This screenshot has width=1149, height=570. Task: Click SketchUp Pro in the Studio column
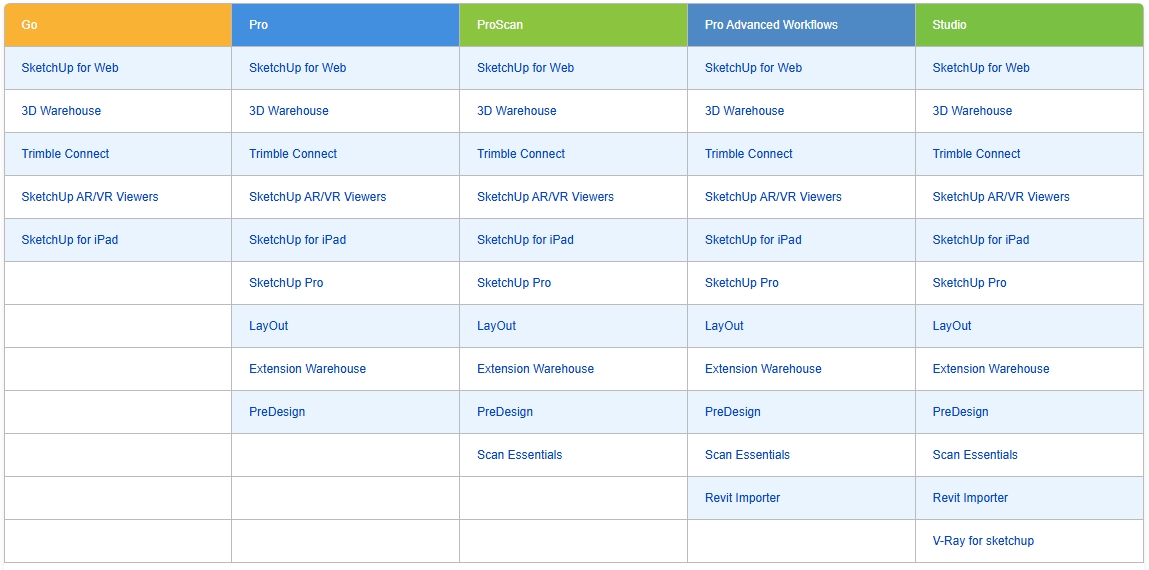pyautogui.click(x=969, y=283)
